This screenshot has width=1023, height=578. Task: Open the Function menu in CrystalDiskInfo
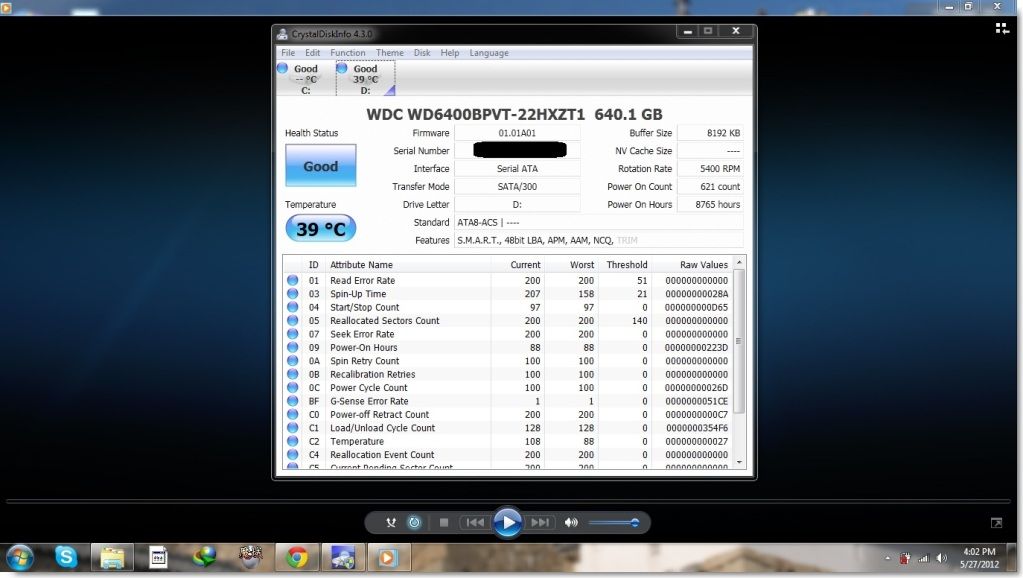point(347,53)
